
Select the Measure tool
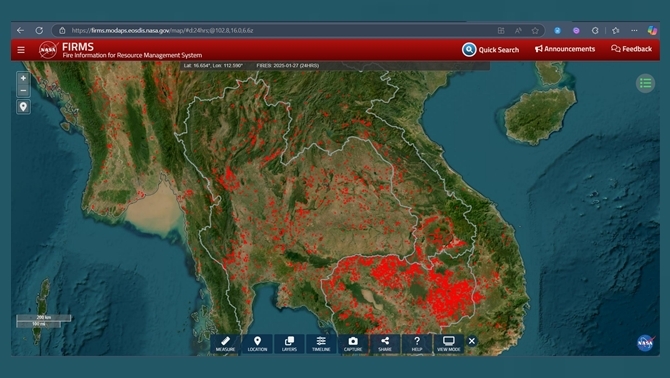tap(226, 343)
